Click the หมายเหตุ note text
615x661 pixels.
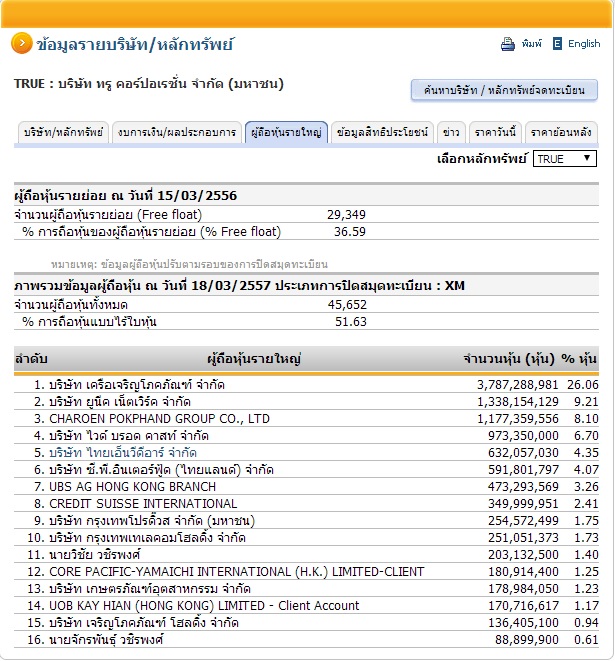pos(189,265)
